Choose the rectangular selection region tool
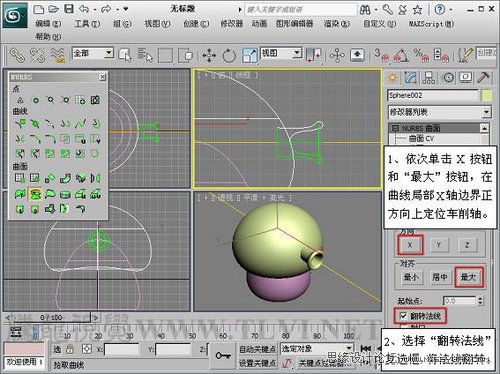 point(165,55)
